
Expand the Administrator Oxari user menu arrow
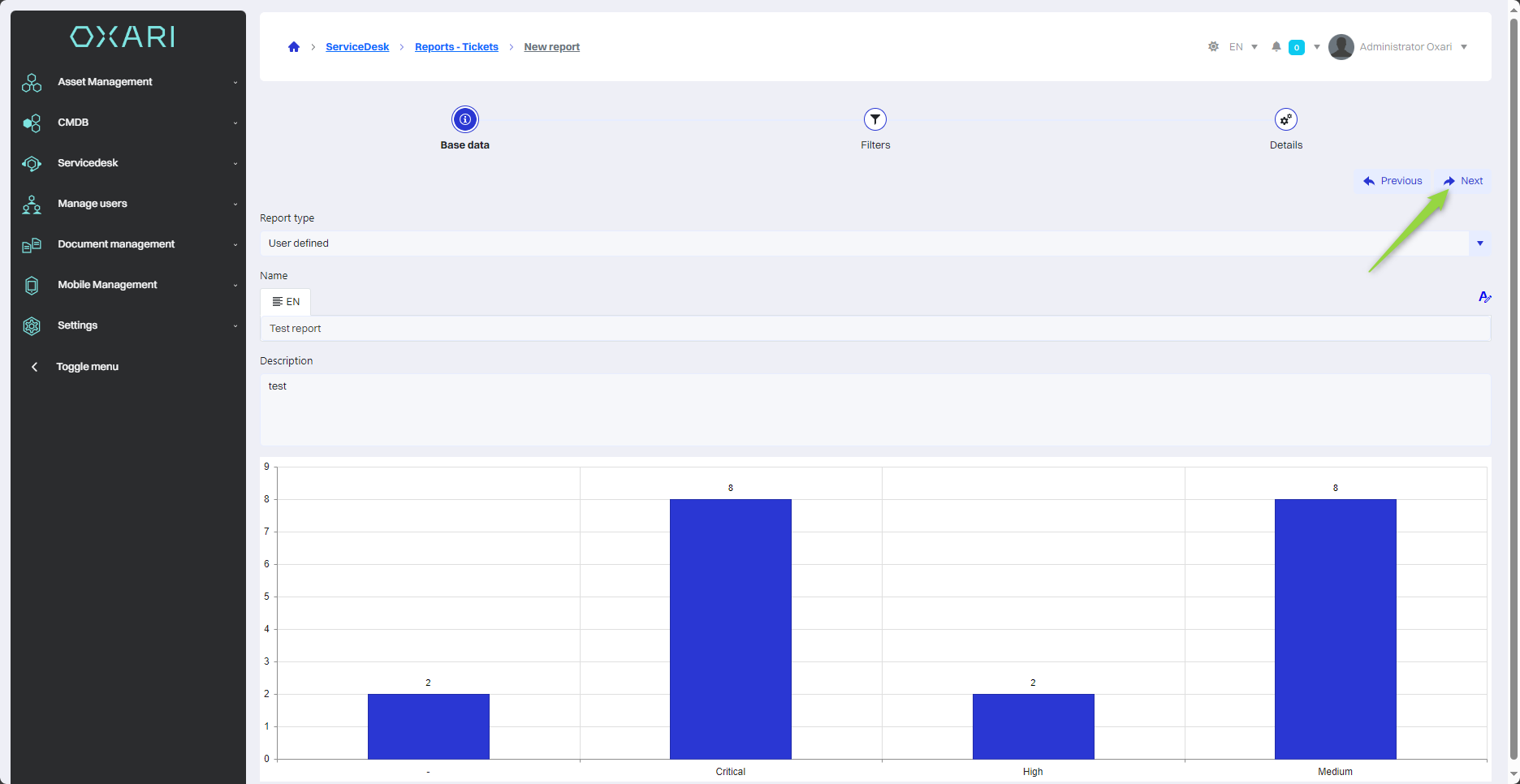(1464, 47)
